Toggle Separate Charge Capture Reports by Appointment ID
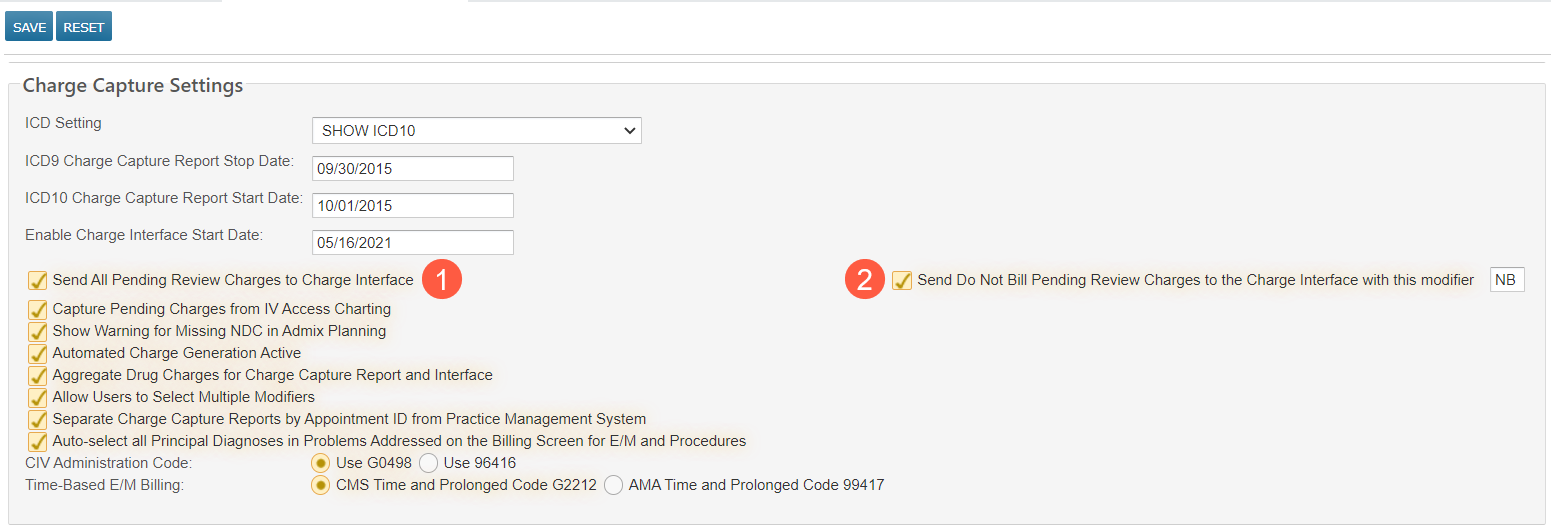This screenshot has height=527, width=1551. point(38,419)
